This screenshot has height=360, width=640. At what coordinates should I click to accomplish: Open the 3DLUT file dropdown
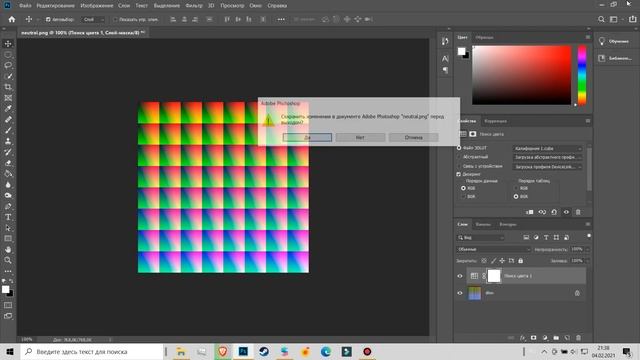[x=547, y=149]
